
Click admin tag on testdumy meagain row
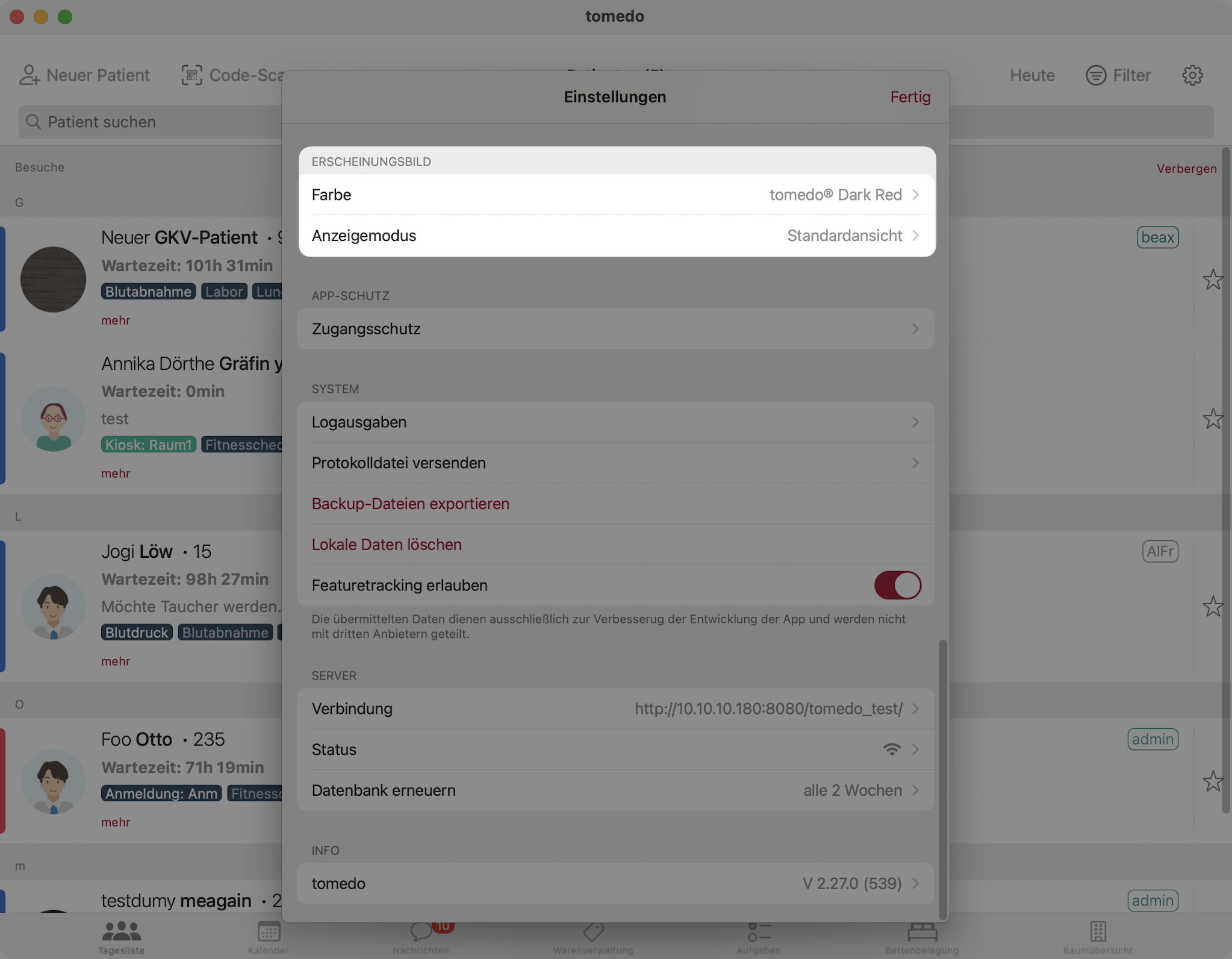pyautogui.click(x=1153, y=901)
